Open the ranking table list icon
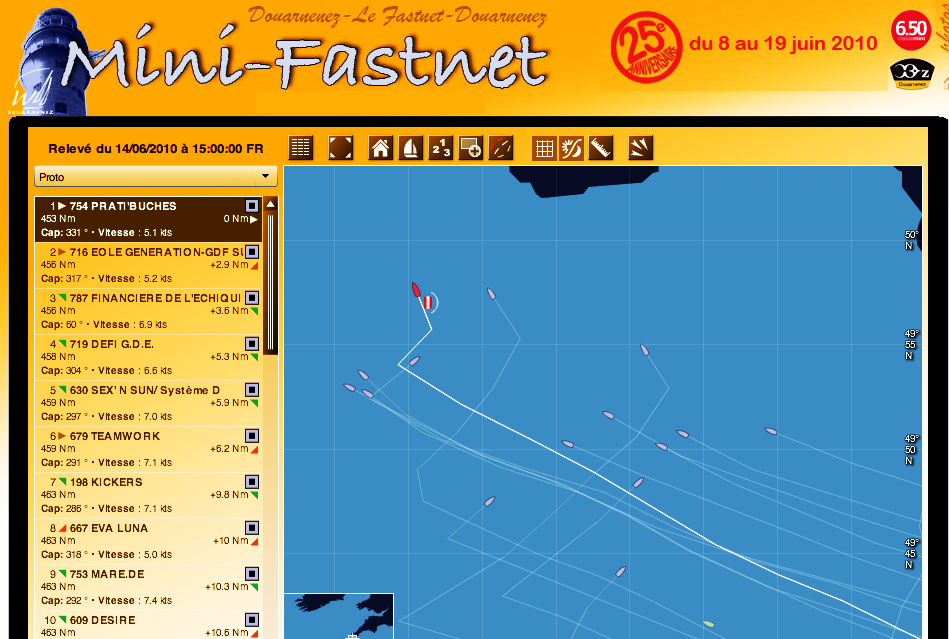The image size is (949, 639). click(301, 148)
